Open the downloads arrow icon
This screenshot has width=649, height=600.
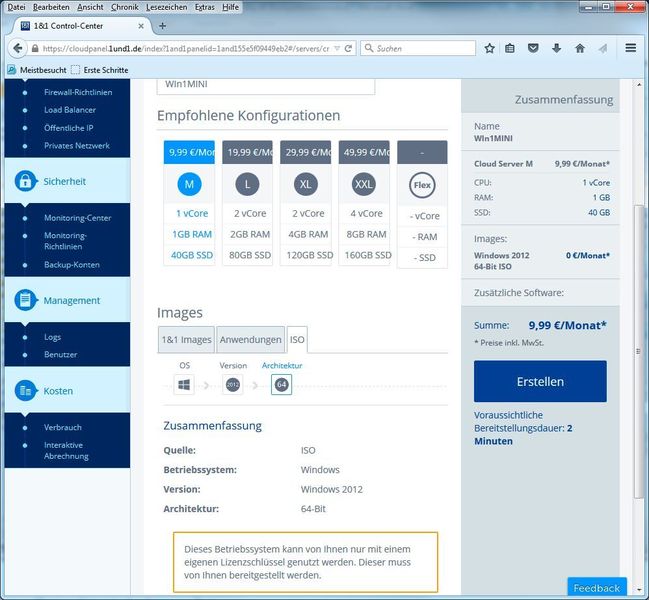556,48
